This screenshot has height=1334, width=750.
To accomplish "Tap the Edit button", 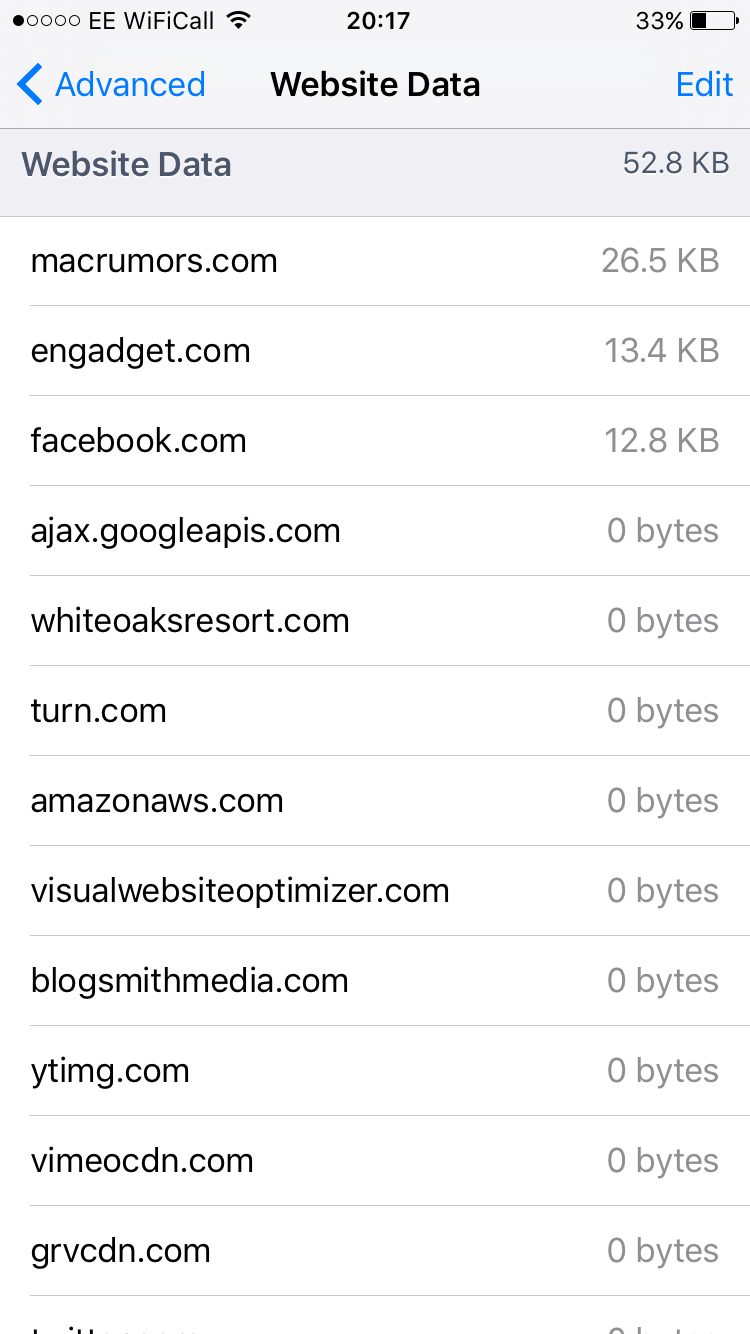I will 704,85.
